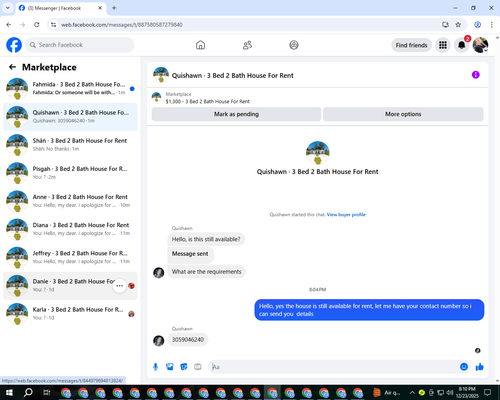Viewport: 500px width, 400px height.
Task: Open the Facebook menu grid icon
Action: click(443, 45)
